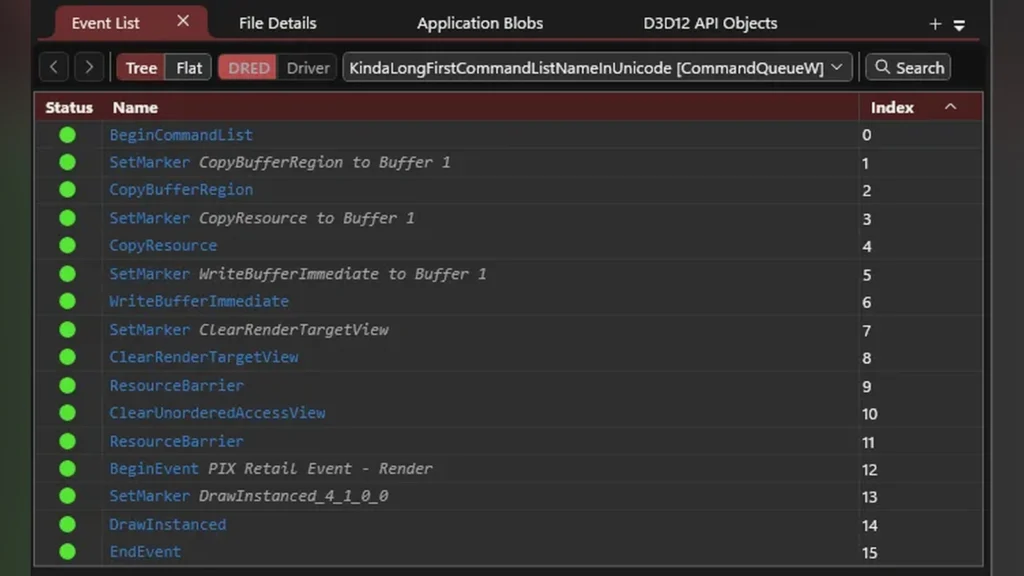Go back with the left chevron button

[54, 67]
